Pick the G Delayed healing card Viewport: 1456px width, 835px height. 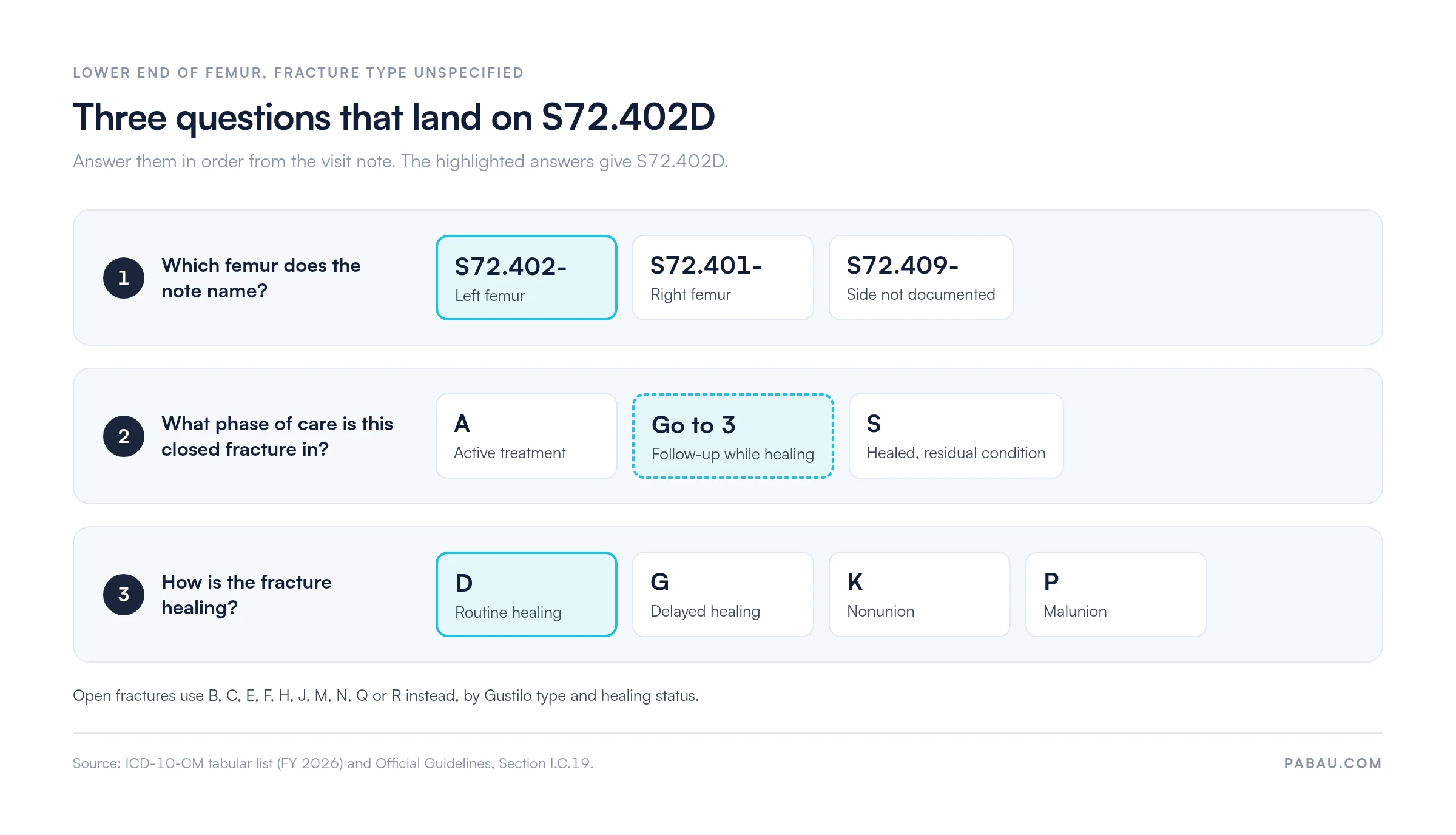point(723,594)
